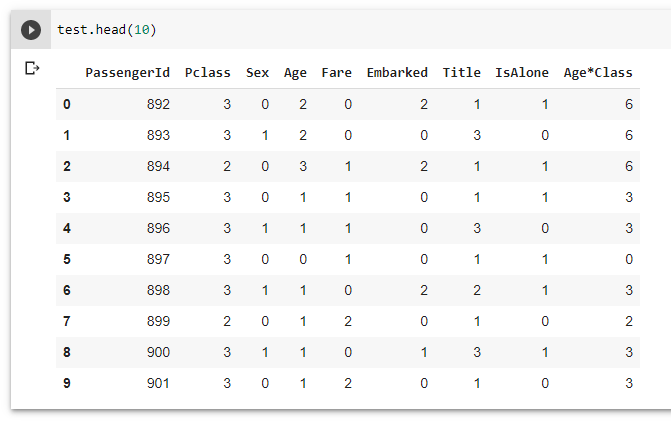
Task: Select the Embarked column header
Action: pyautogui.click(x=397, y=73)
